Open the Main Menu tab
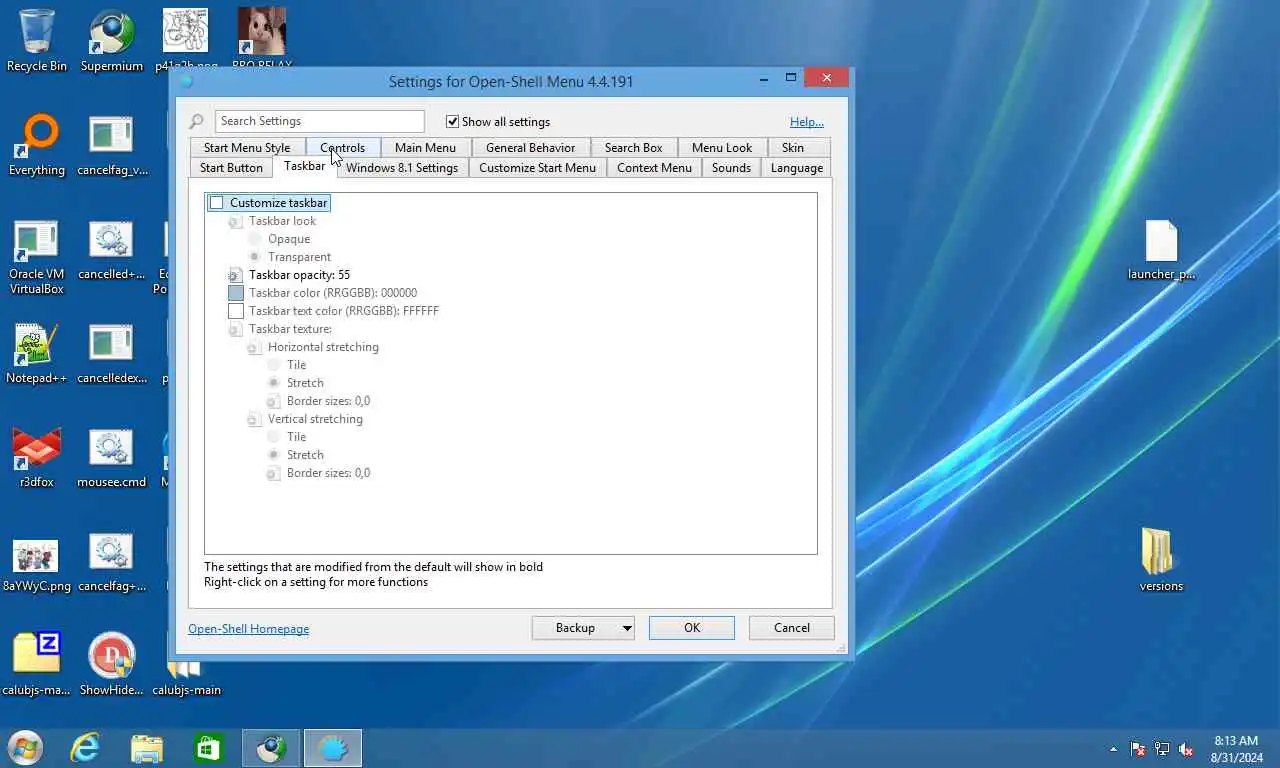Screen dimensions: 1280x768 point(425,147)
